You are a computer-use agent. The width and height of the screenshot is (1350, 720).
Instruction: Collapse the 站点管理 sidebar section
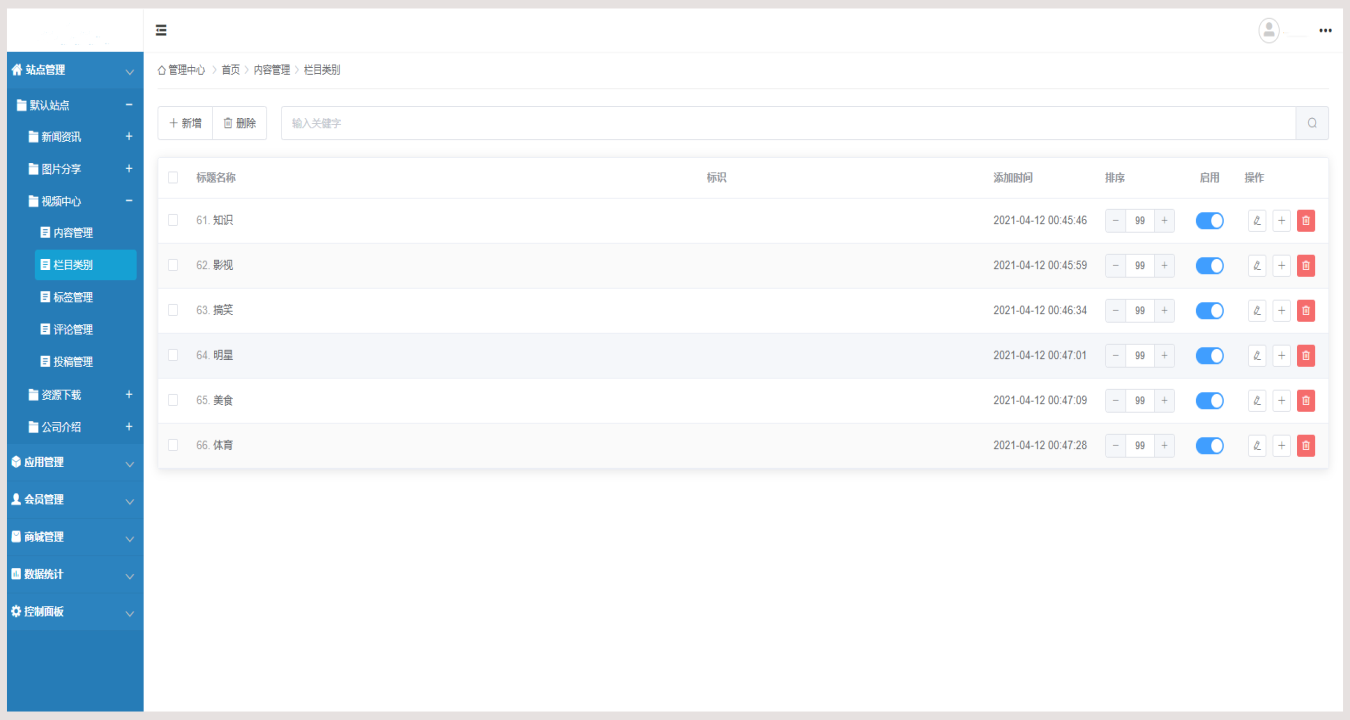[75, 71]
